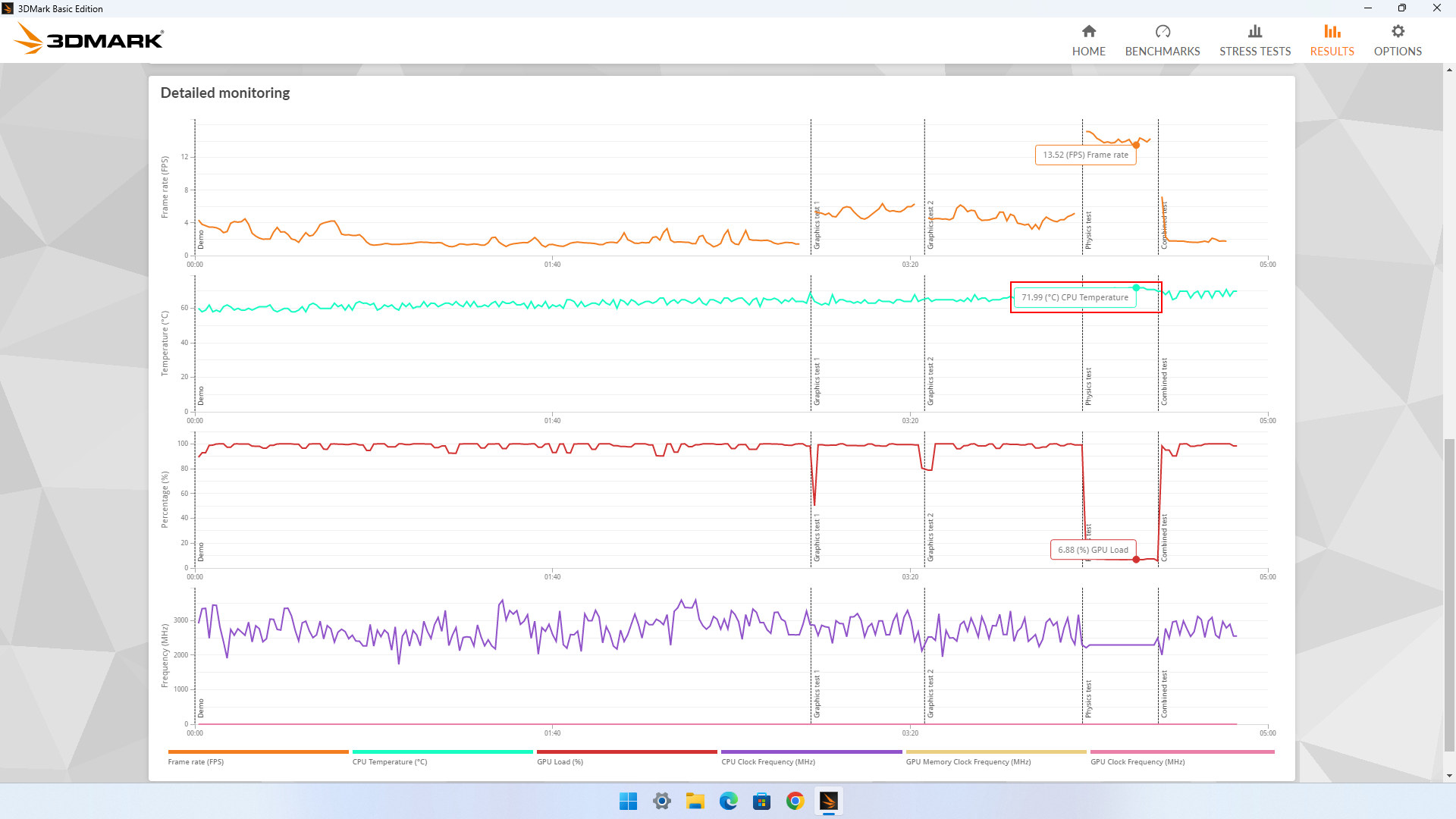This screenshot has width=1456, height=819.
Task: Launch Microsoft Edge from the taskbar
Action: pyautogui.click(x=728, y=801)
